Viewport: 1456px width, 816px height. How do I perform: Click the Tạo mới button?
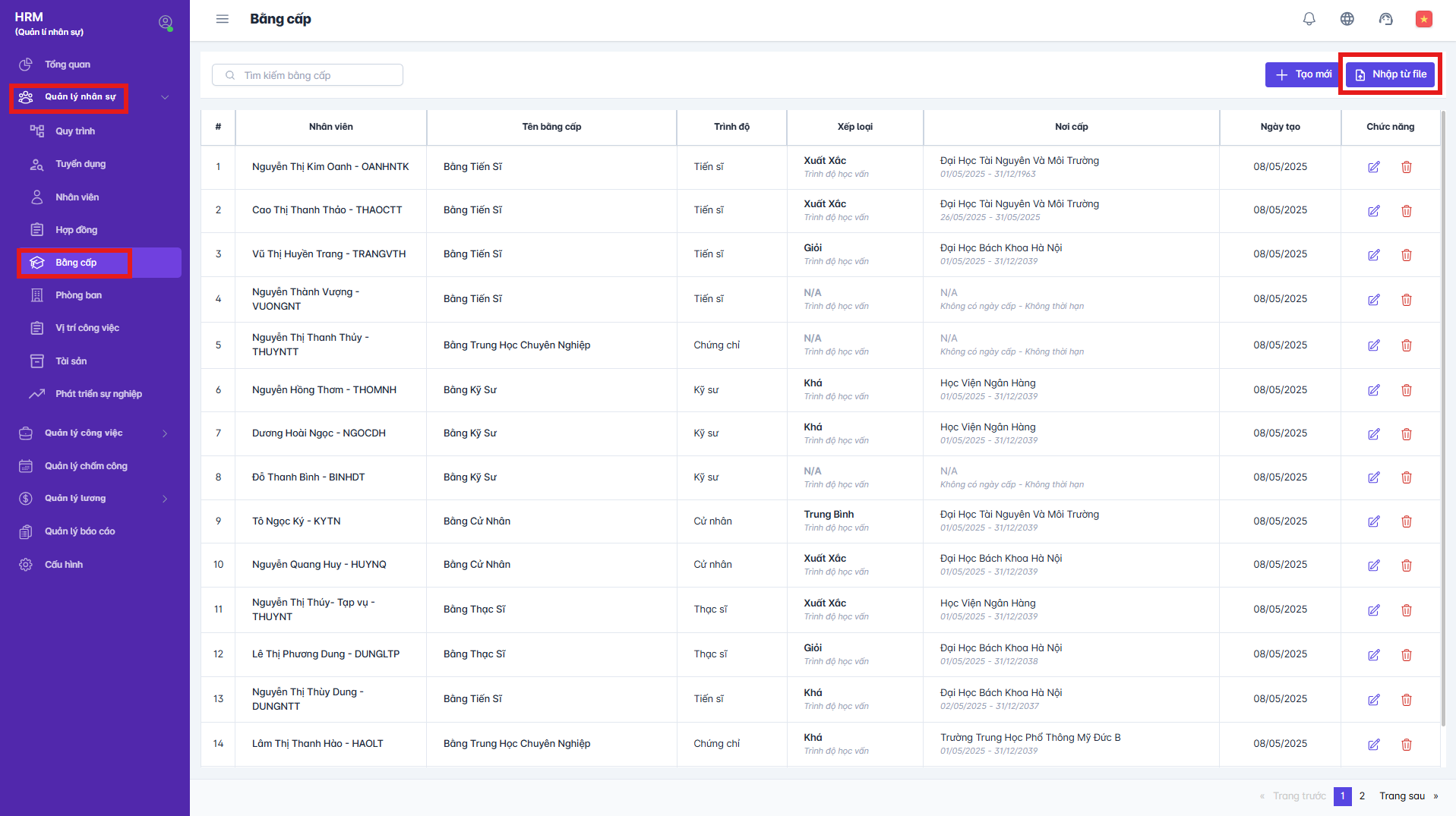click(x=1303, y=74)
